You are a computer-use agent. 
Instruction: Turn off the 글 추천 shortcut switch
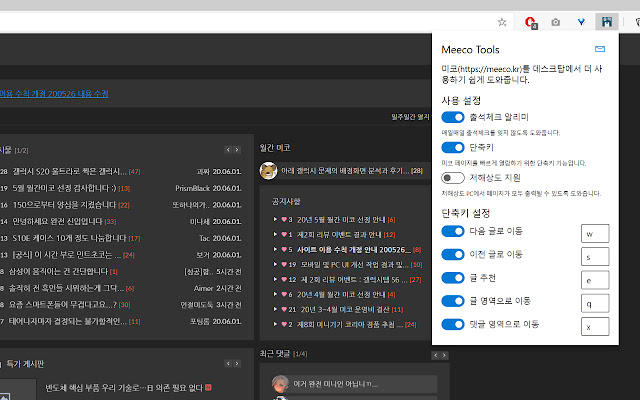(453, 278)
